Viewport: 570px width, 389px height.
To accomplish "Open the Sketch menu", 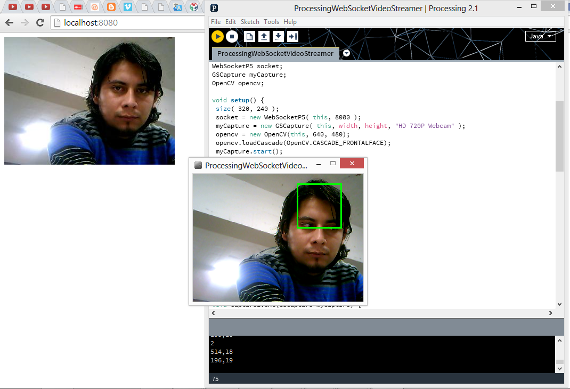I will tap(250, 22).
